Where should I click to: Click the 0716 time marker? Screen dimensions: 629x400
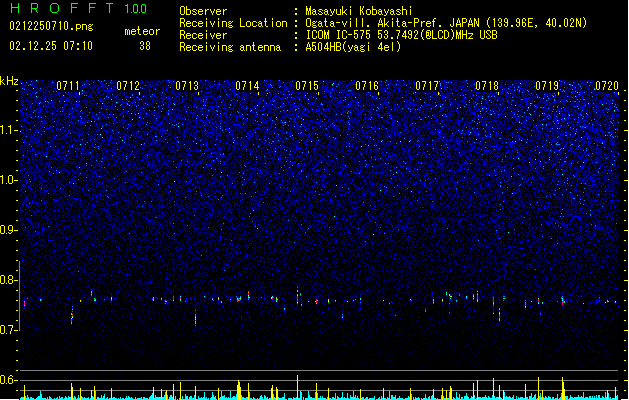point(367,86)
